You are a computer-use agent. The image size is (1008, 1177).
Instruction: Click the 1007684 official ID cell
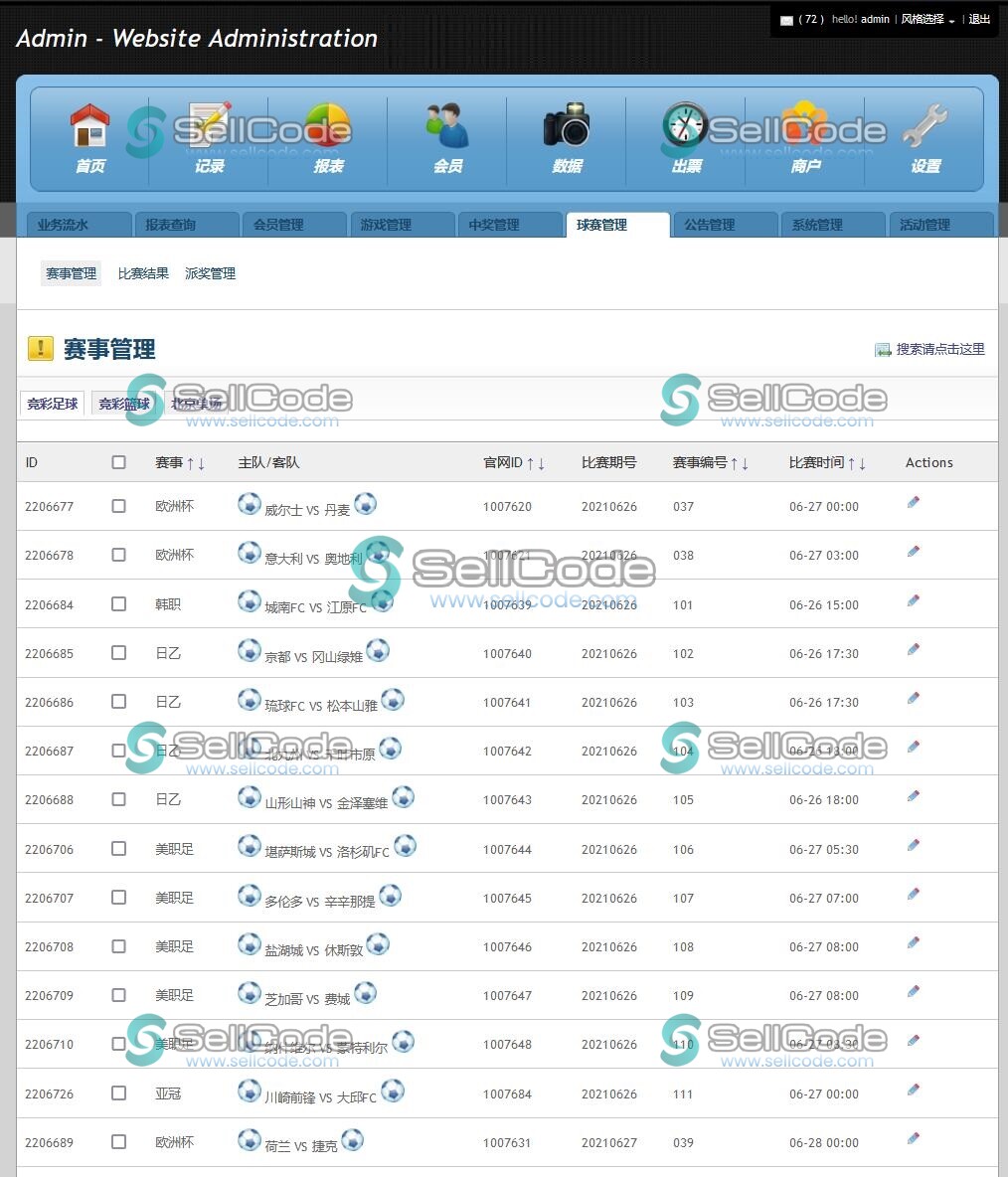507,1094
